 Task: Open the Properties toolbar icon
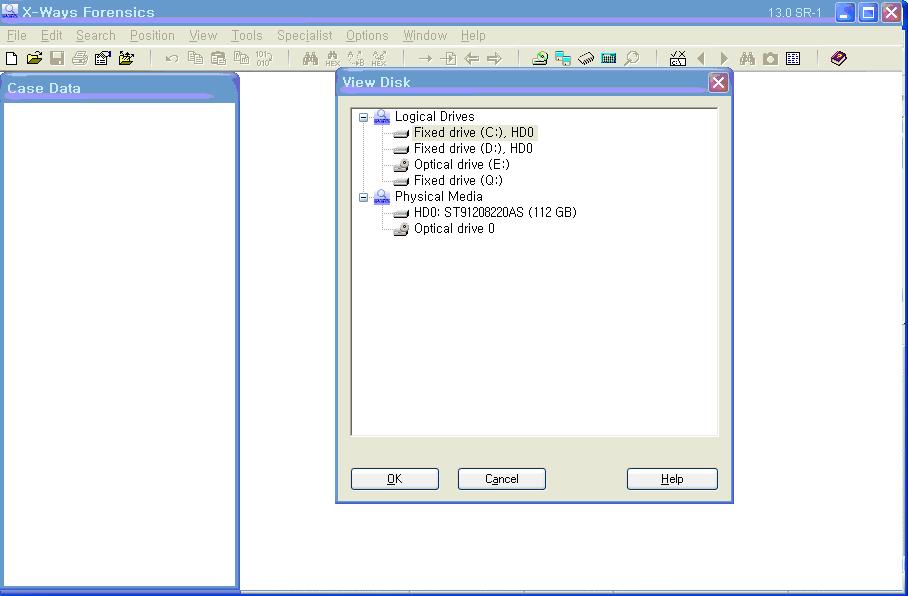coord(102,58)
